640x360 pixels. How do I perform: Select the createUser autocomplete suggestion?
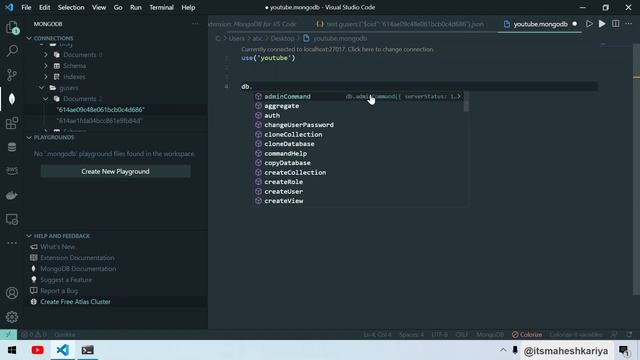point(284,191)
